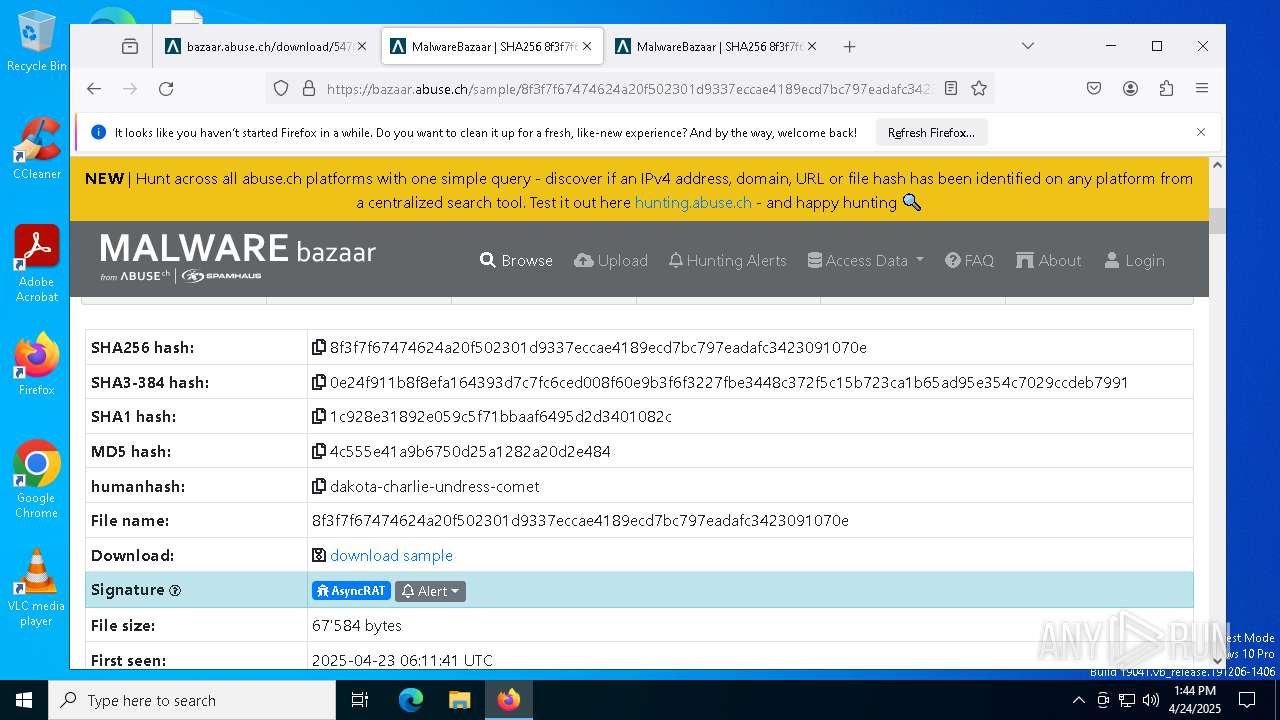
Task: Click the taskbar search box
Action: click(x=192, y=700)
